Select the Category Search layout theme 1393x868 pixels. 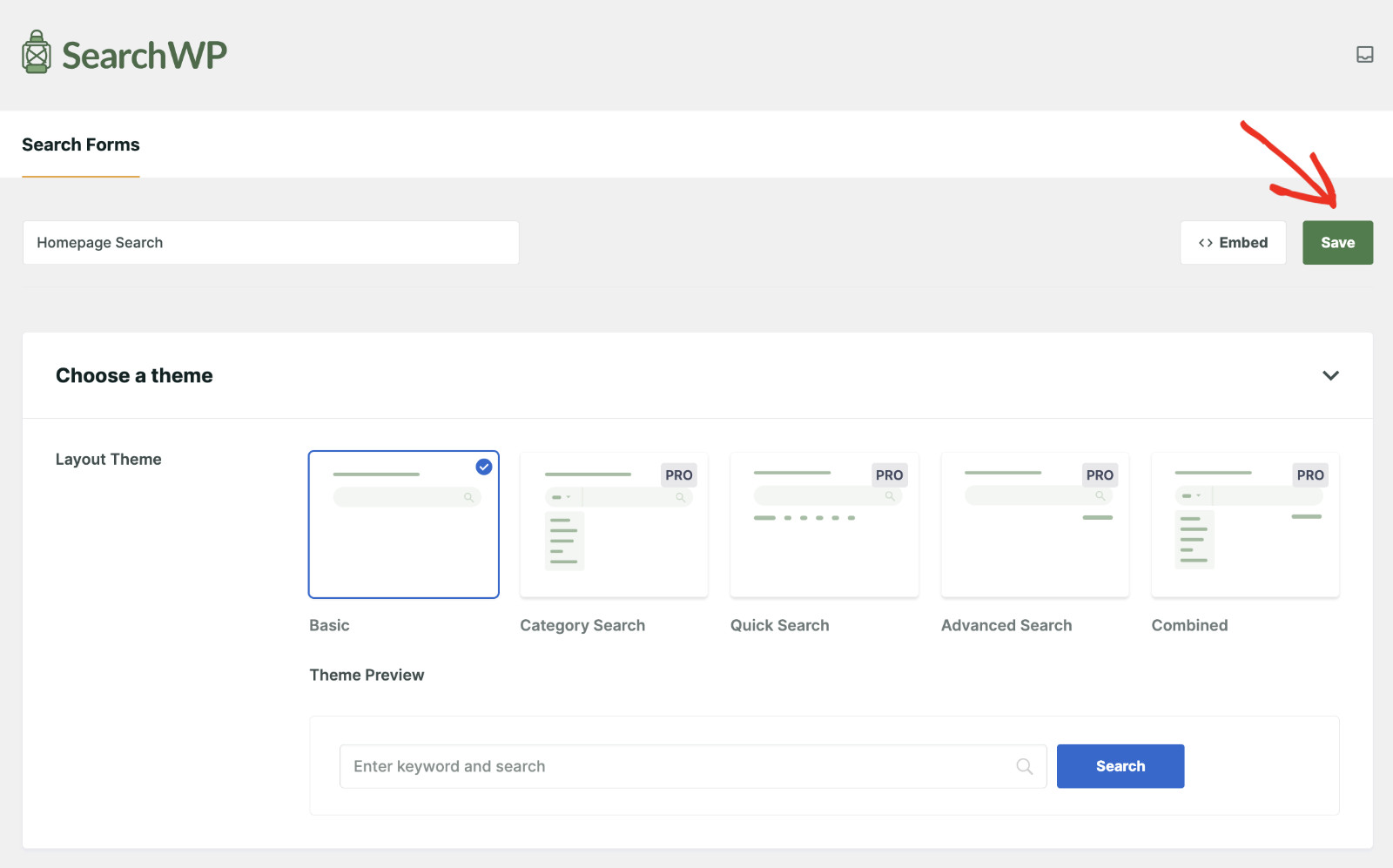[613, 524]
